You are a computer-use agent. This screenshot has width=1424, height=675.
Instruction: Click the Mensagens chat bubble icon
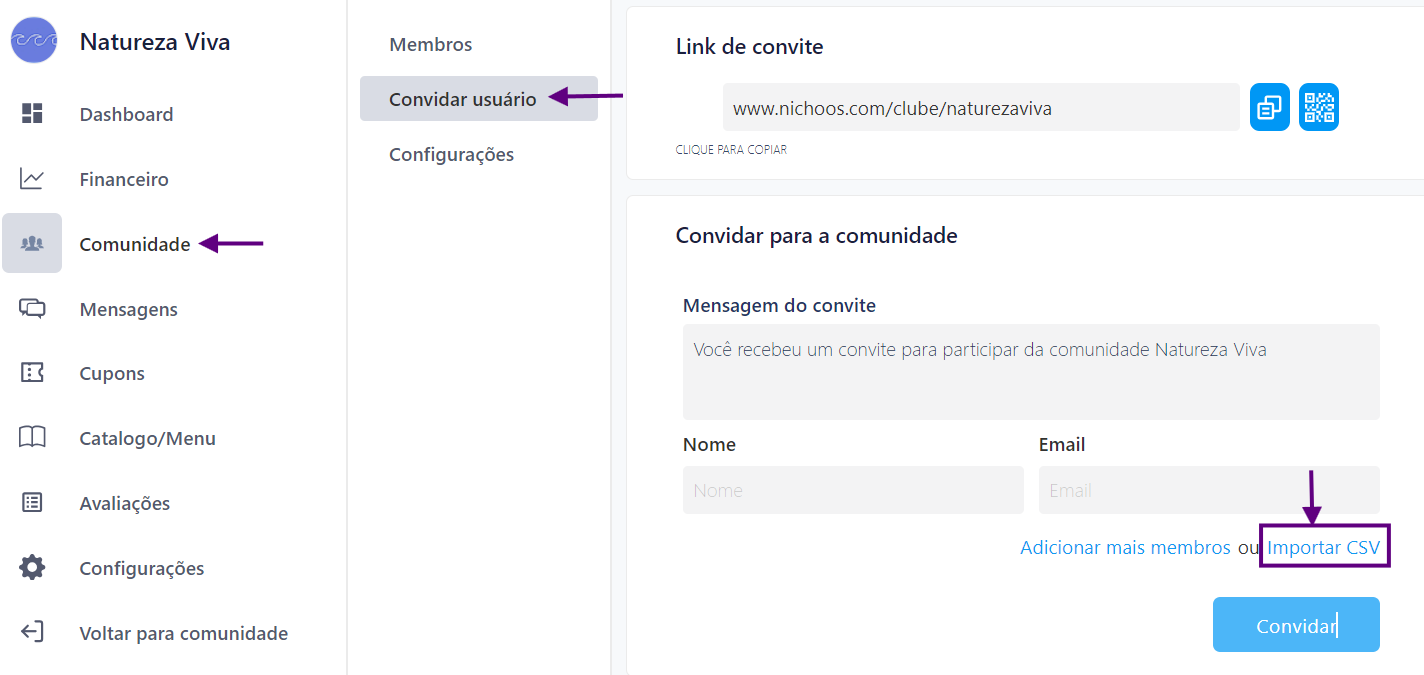pyautogui.click(x=32, y=308)
